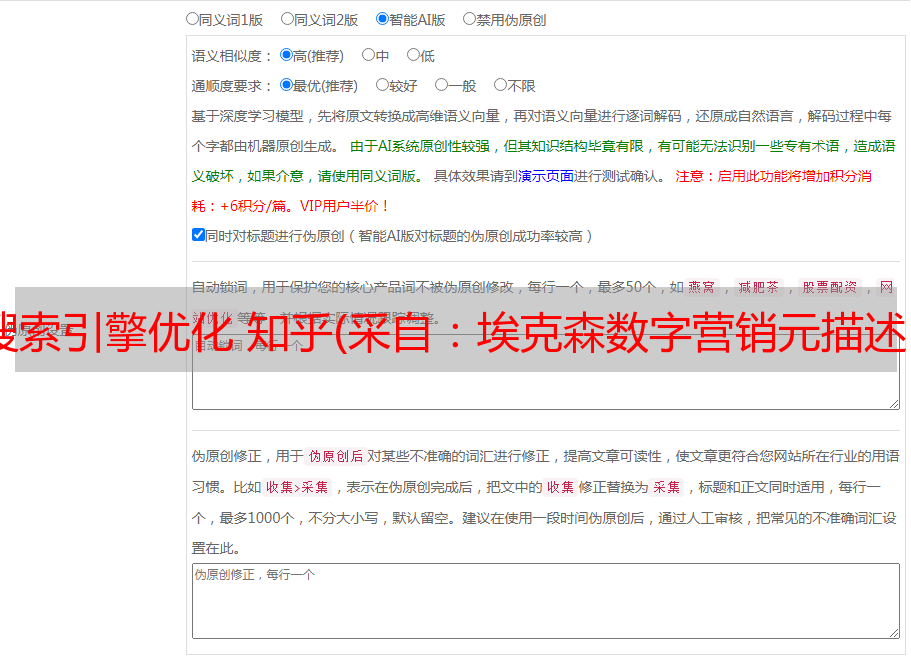Click the 伪原创修正 textarea
Image resolution: width=911 pixels, height=658 pixels.
(546, 601)
